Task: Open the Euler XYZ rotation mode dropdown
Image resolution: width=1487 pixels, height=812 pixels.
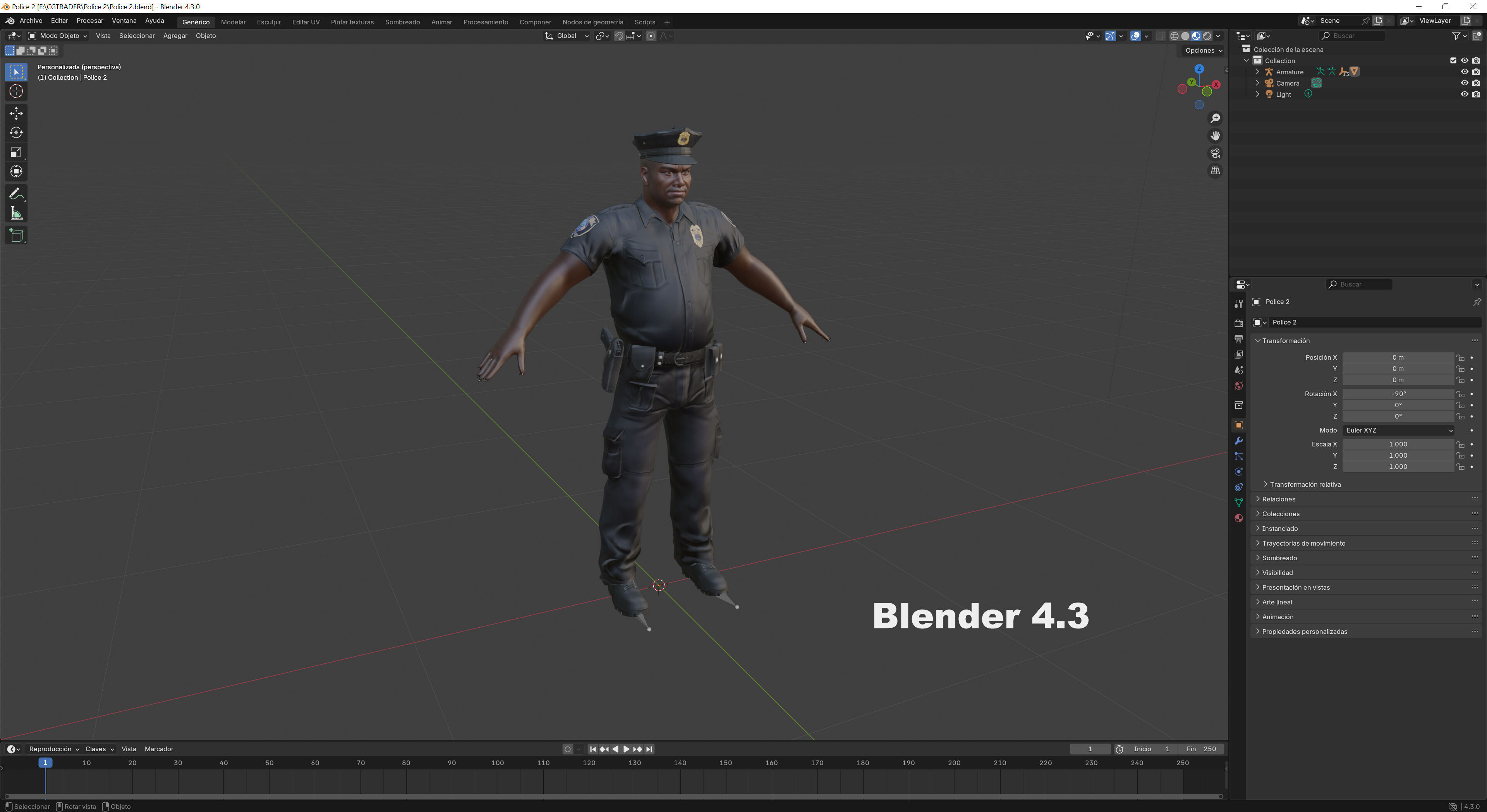Action: 1398,431
